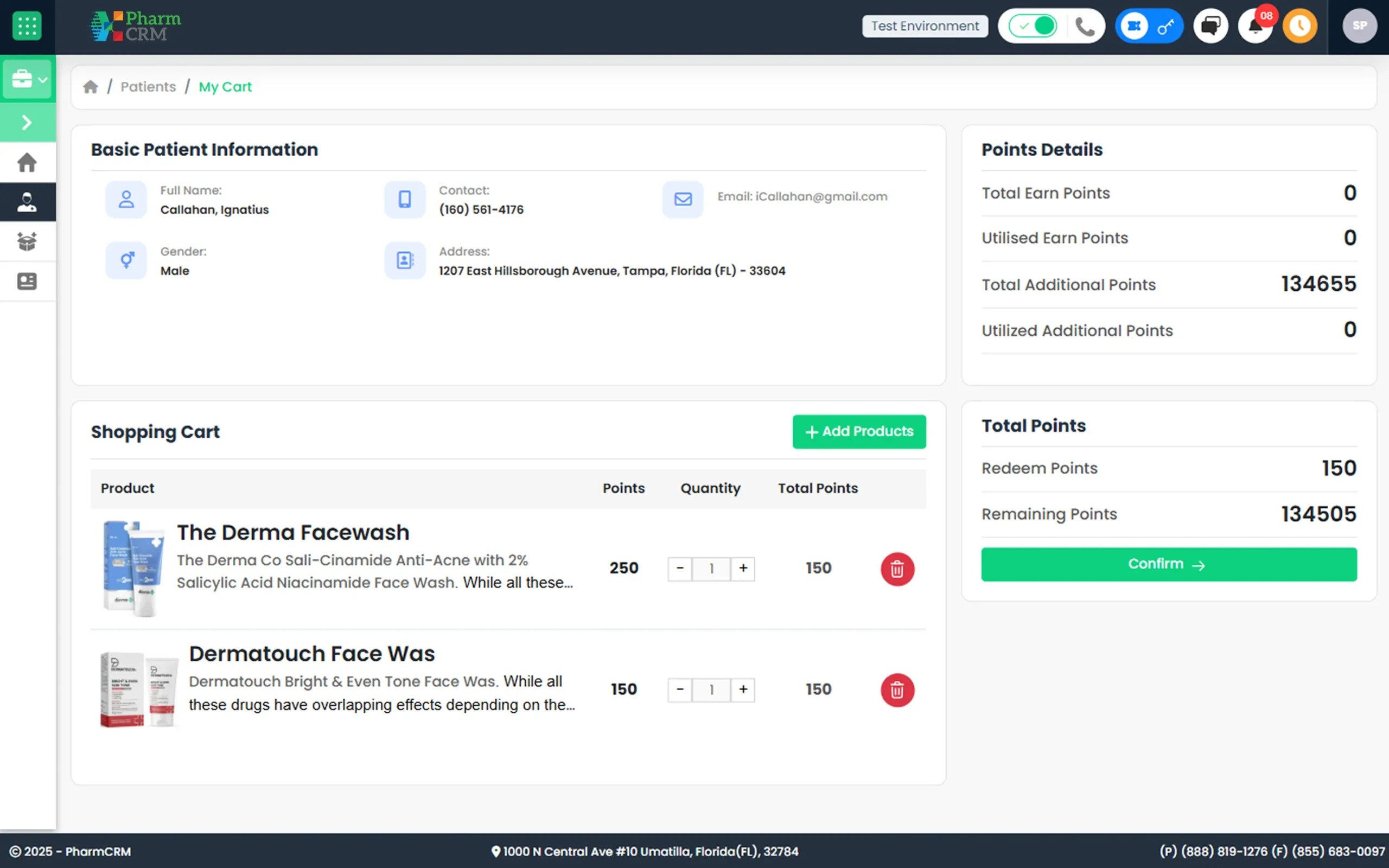1389x868 pixels.
Task: Expand the sidebar with chevron arrow
Action: coord(27,122)
